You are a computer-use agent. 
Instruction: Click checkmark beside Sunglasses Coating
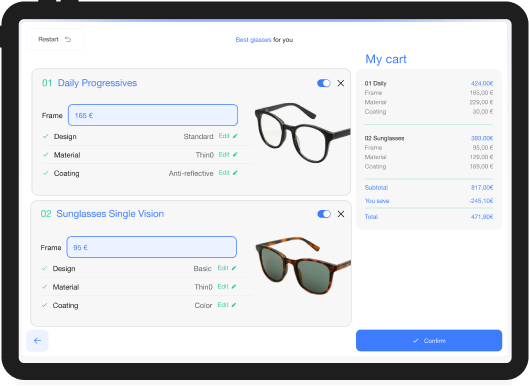coord(44,305)
